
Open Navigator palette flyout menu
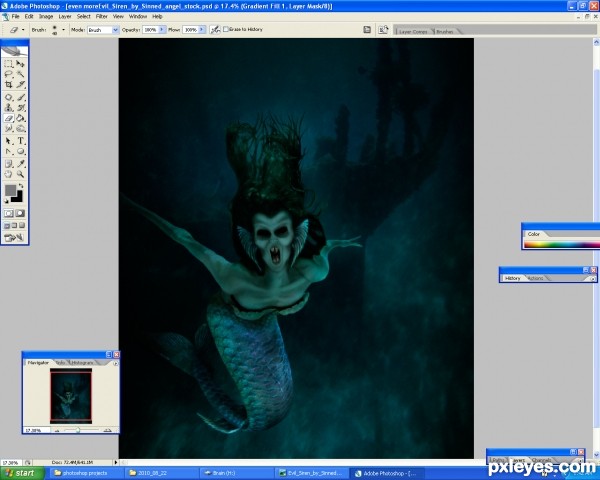tap(116, 363)
